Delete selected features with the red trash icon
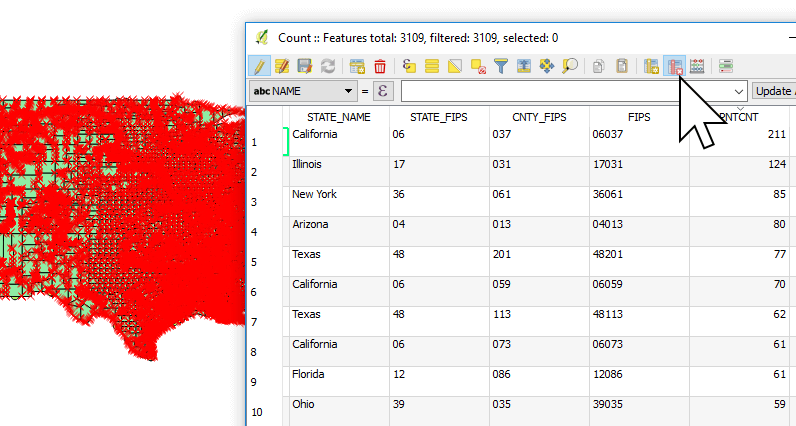Image resolution: width=796 pixels, height=426 pixels. pyautogui.click(x=380, y=66)
